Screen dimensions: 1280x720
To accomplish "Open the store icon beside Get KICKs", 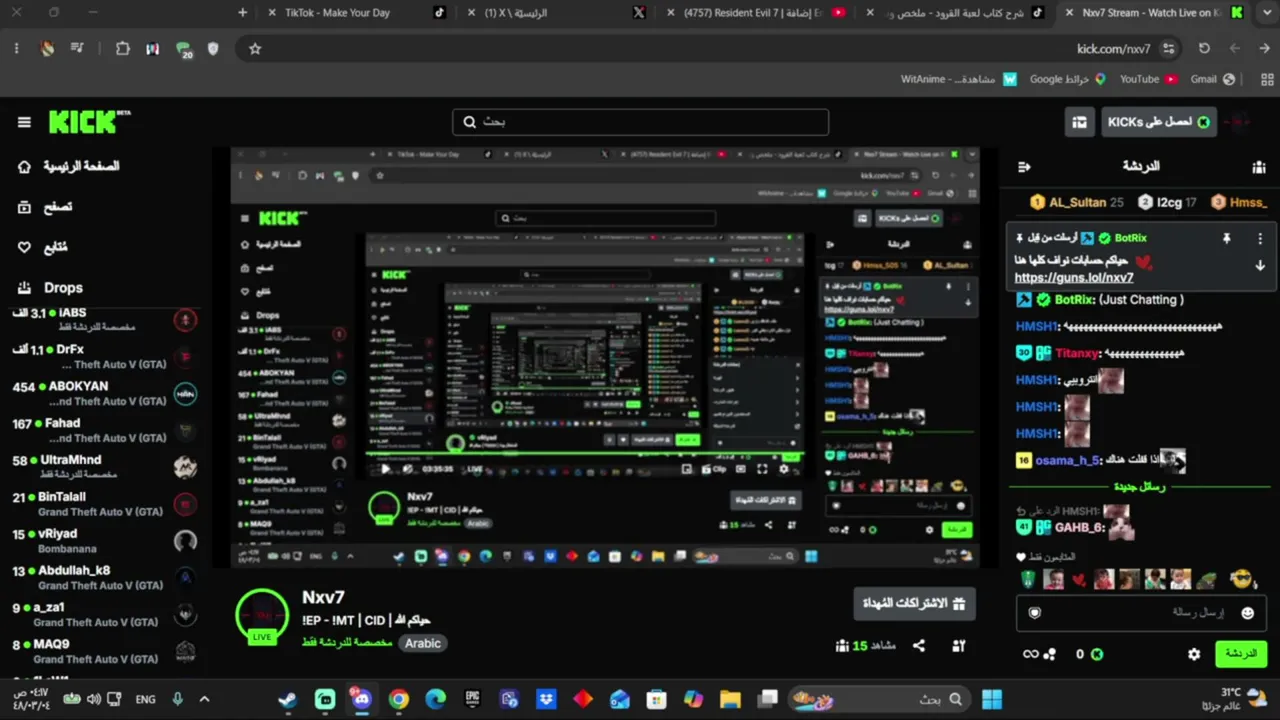I will [1079, 122].
